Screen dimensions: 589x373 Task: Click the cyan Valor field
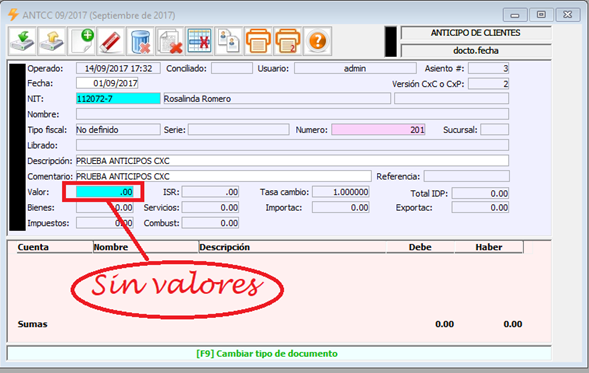105,192
